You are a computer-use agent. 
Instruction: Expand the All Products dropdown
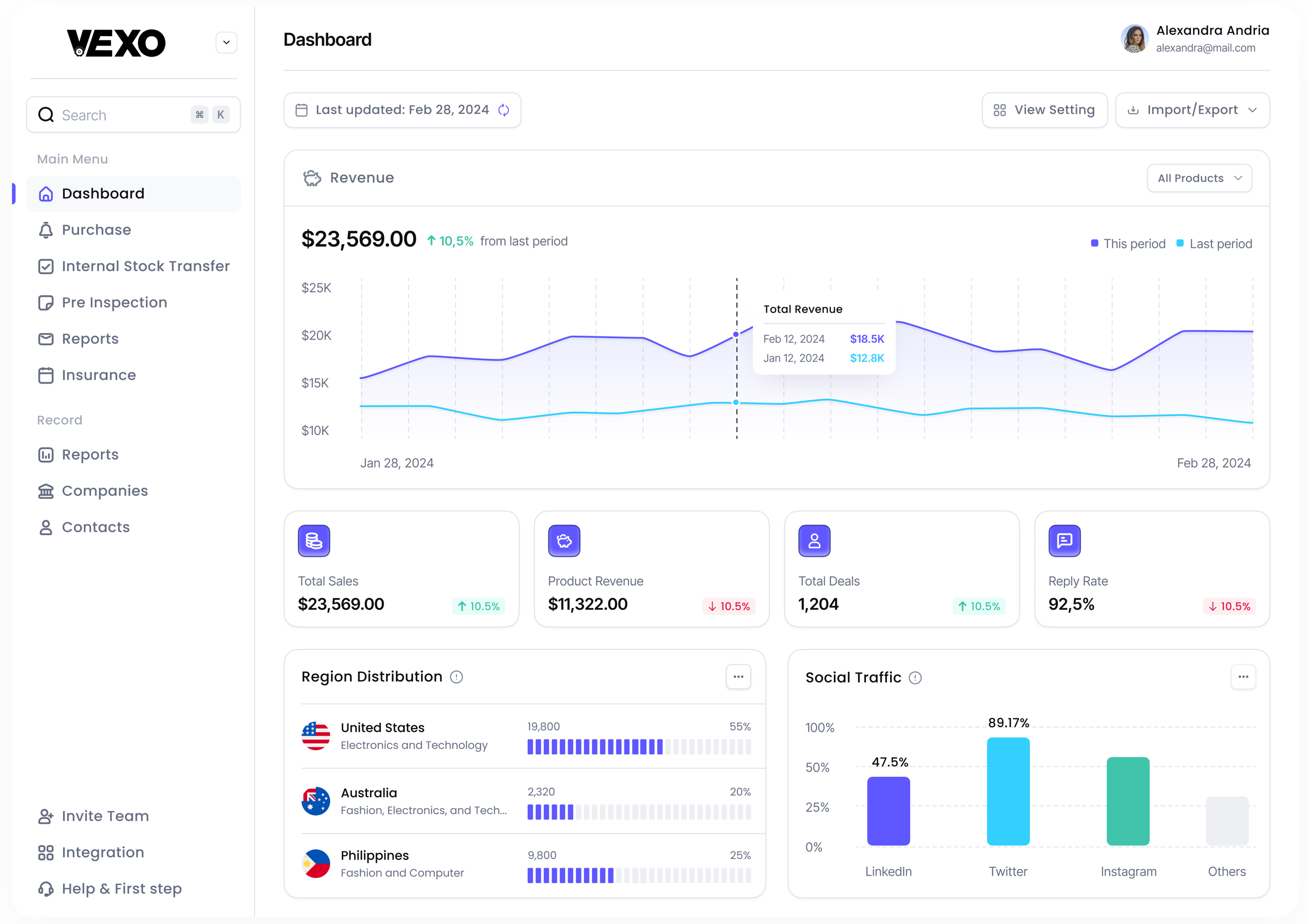pos(1199,178)
